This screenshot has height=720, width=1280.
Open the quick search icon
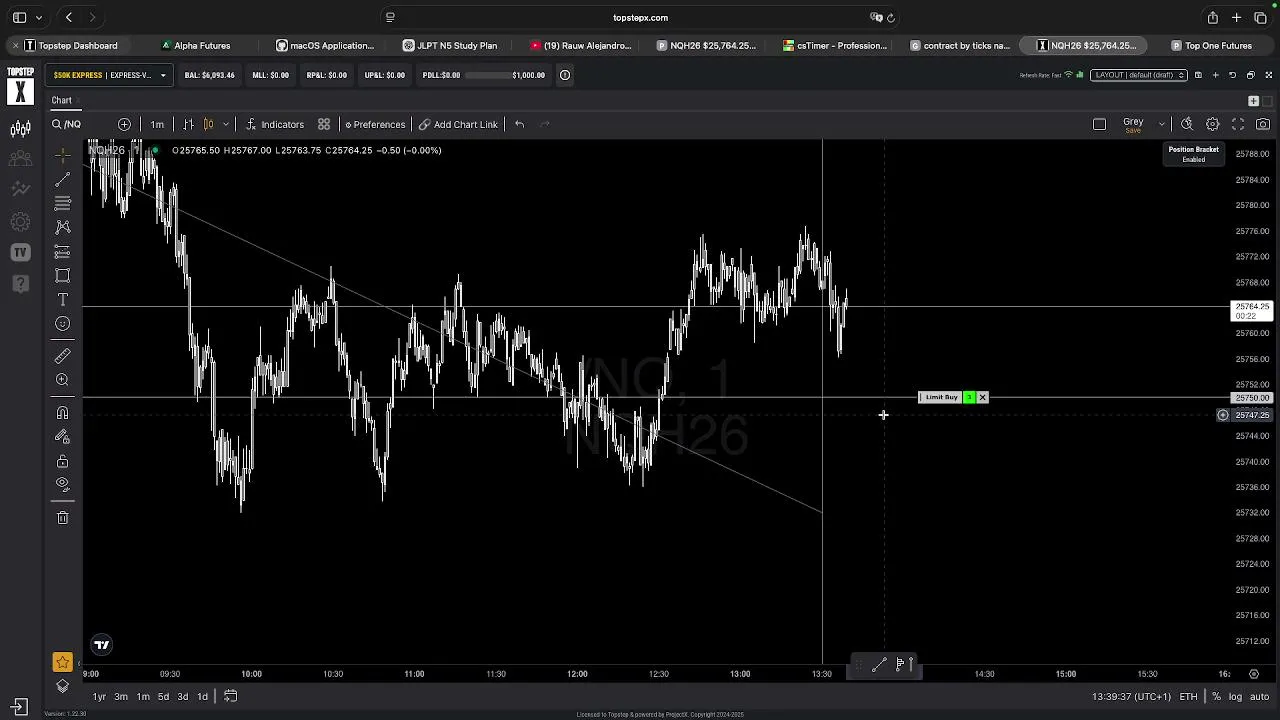click(1187, 124)
